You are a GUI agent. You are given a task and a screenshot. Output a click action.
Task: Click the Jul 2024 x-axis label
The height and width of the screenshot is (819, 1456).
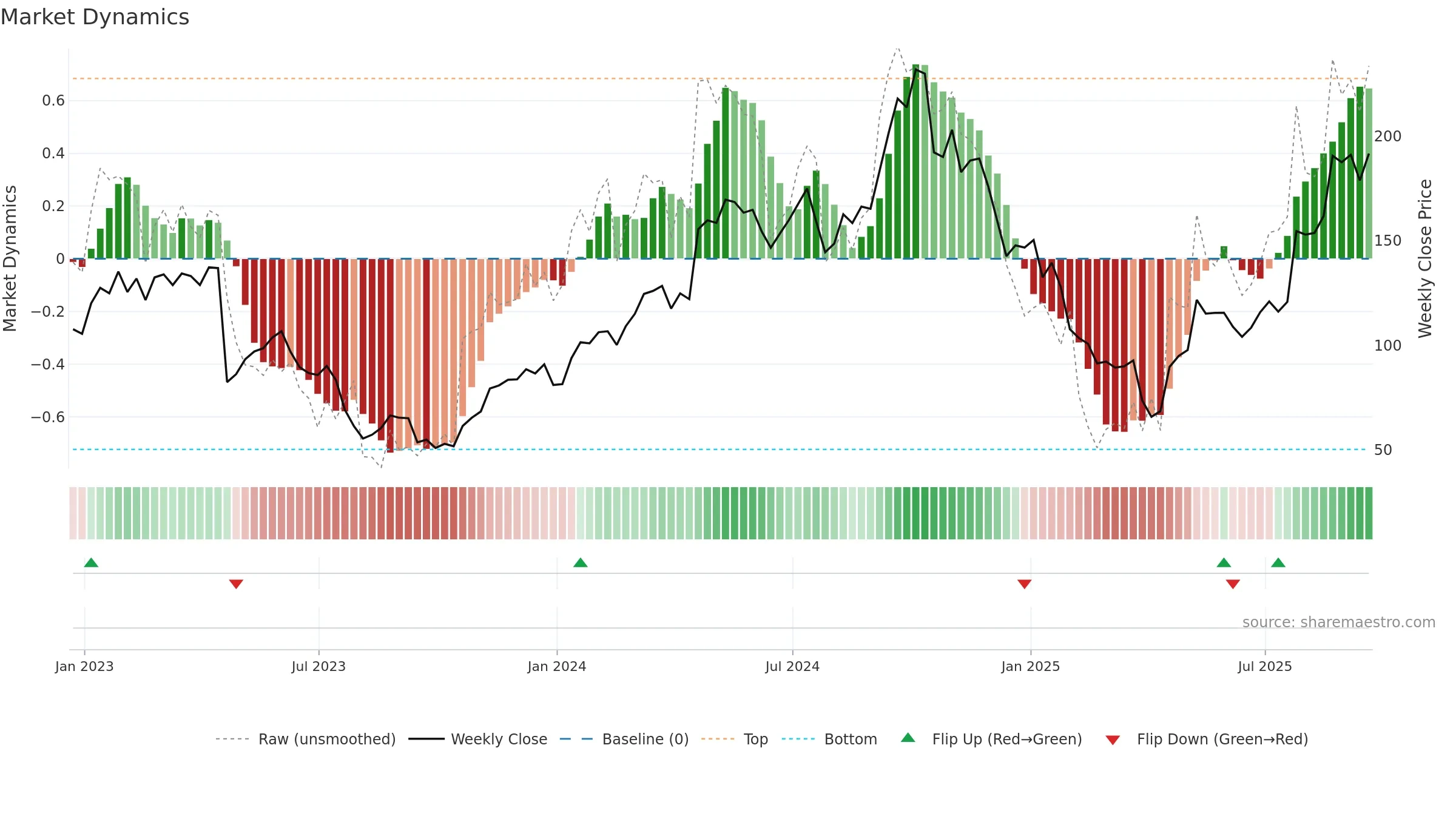tap(792, 666)
